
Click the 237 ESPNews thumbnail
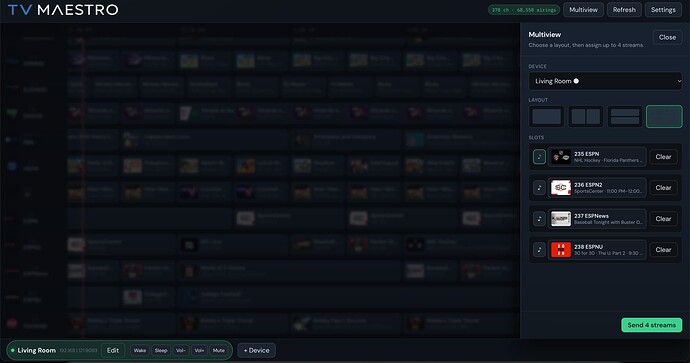pos(561,219)
